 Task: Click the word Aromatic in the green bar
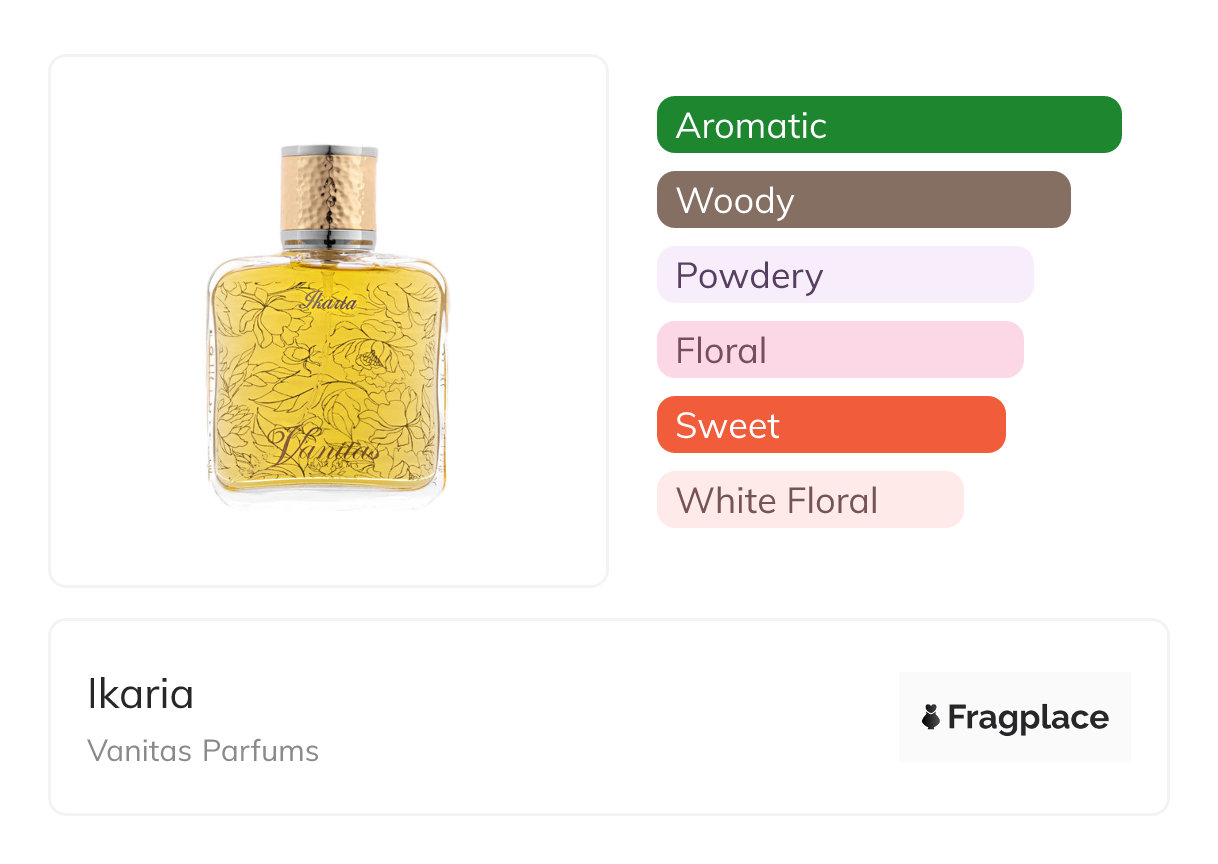point(751,125)
